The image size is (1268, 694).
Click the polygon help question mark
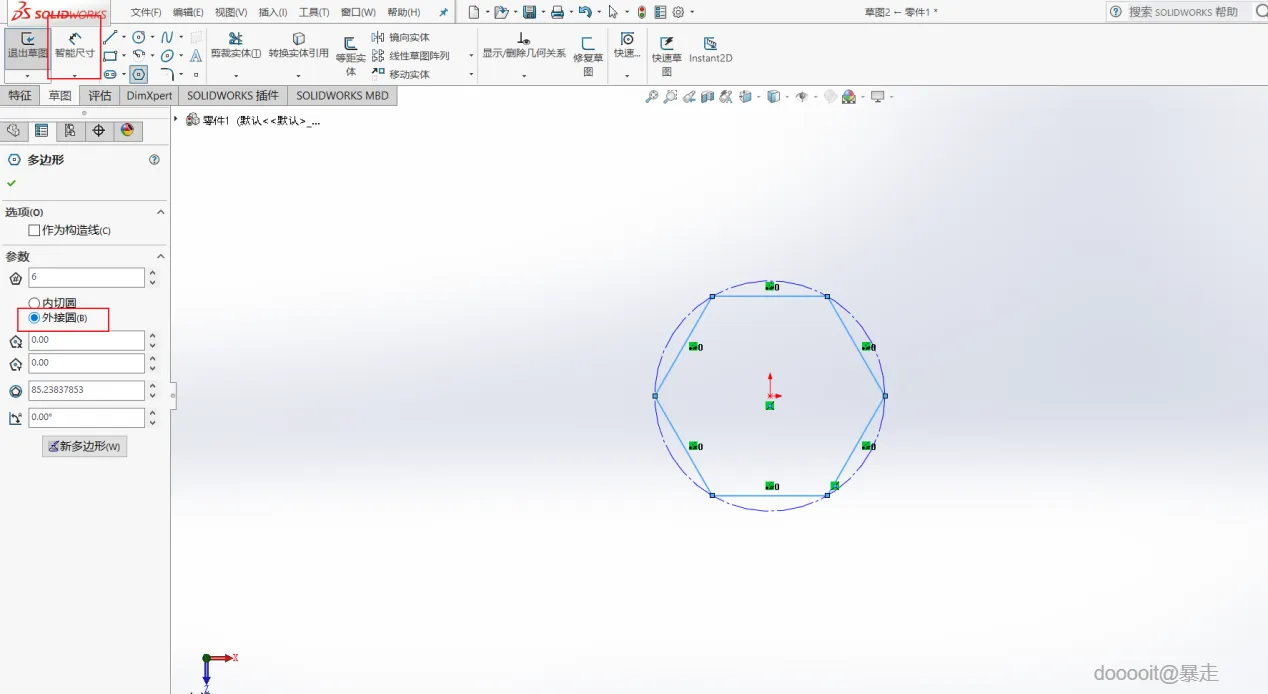point(154,160)
